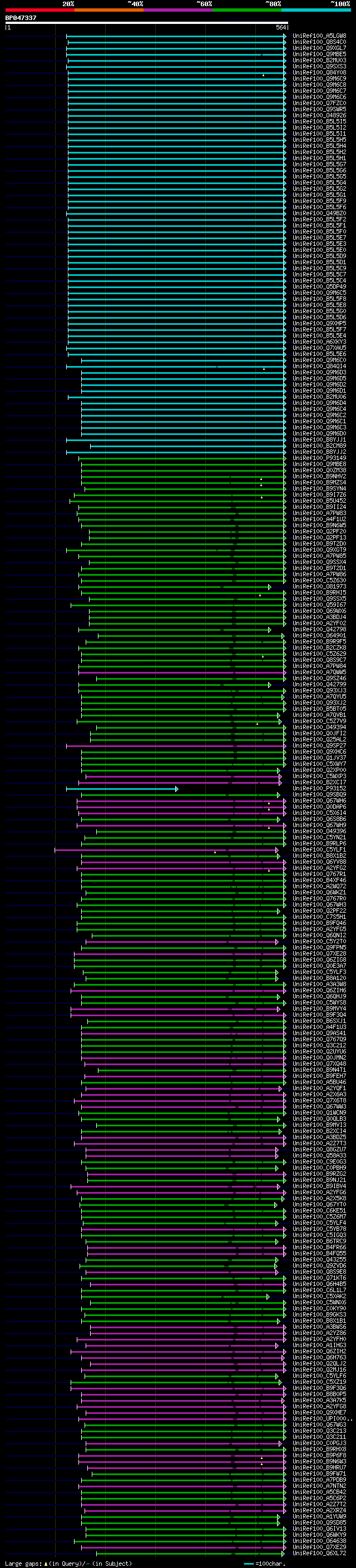Click the cyan ~100% identity legend segment
Screen dimensions: 356x1568
tap(317, 10)
